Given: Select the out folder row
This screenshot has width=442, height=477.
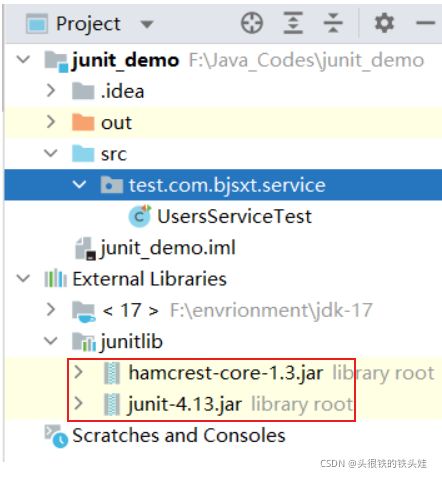Looking at the screenshot, I should pos(223,122).
